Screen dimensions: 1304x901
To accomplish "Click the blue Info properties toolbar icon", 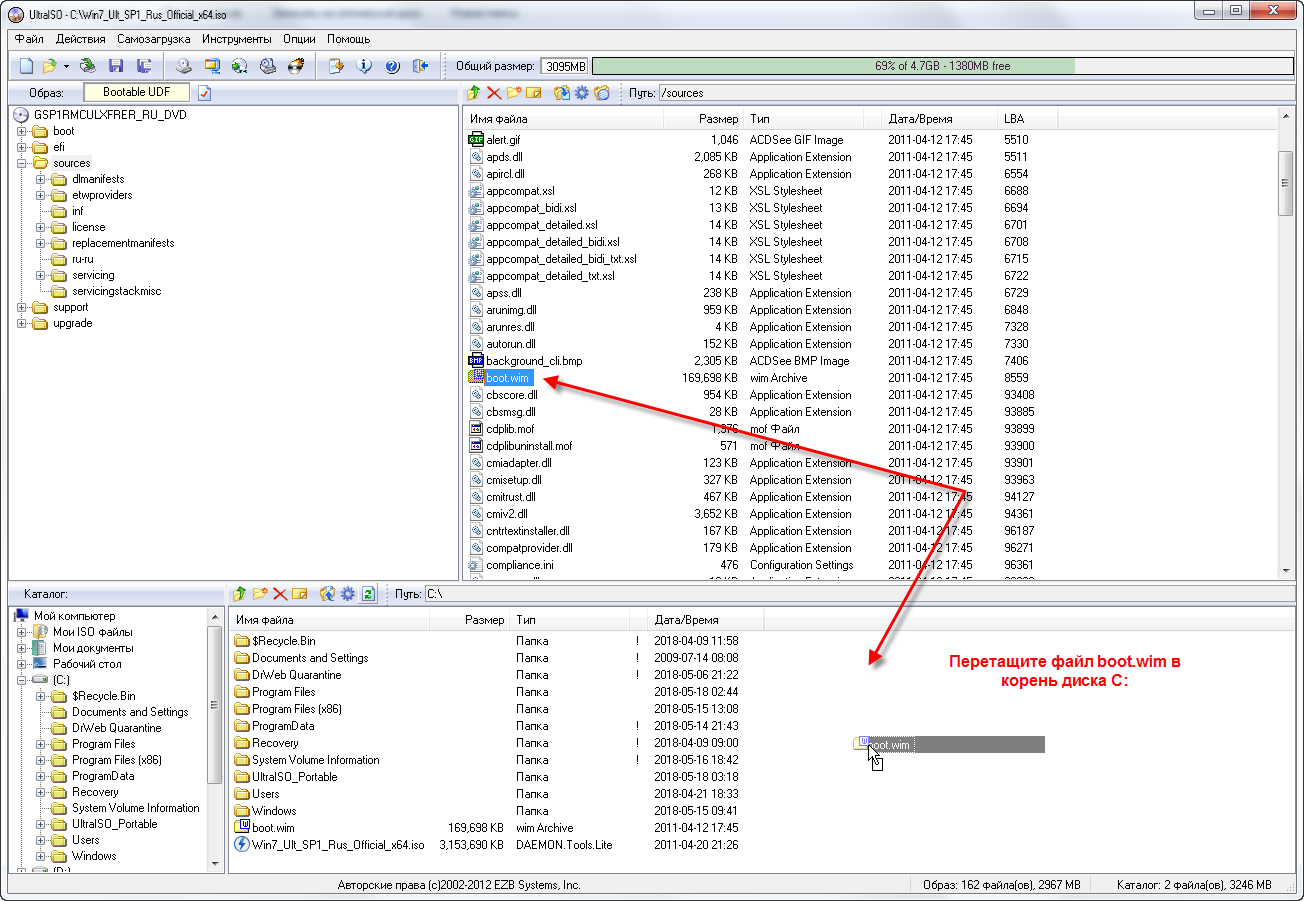I will pyautogui.click(x=365, y=66).
